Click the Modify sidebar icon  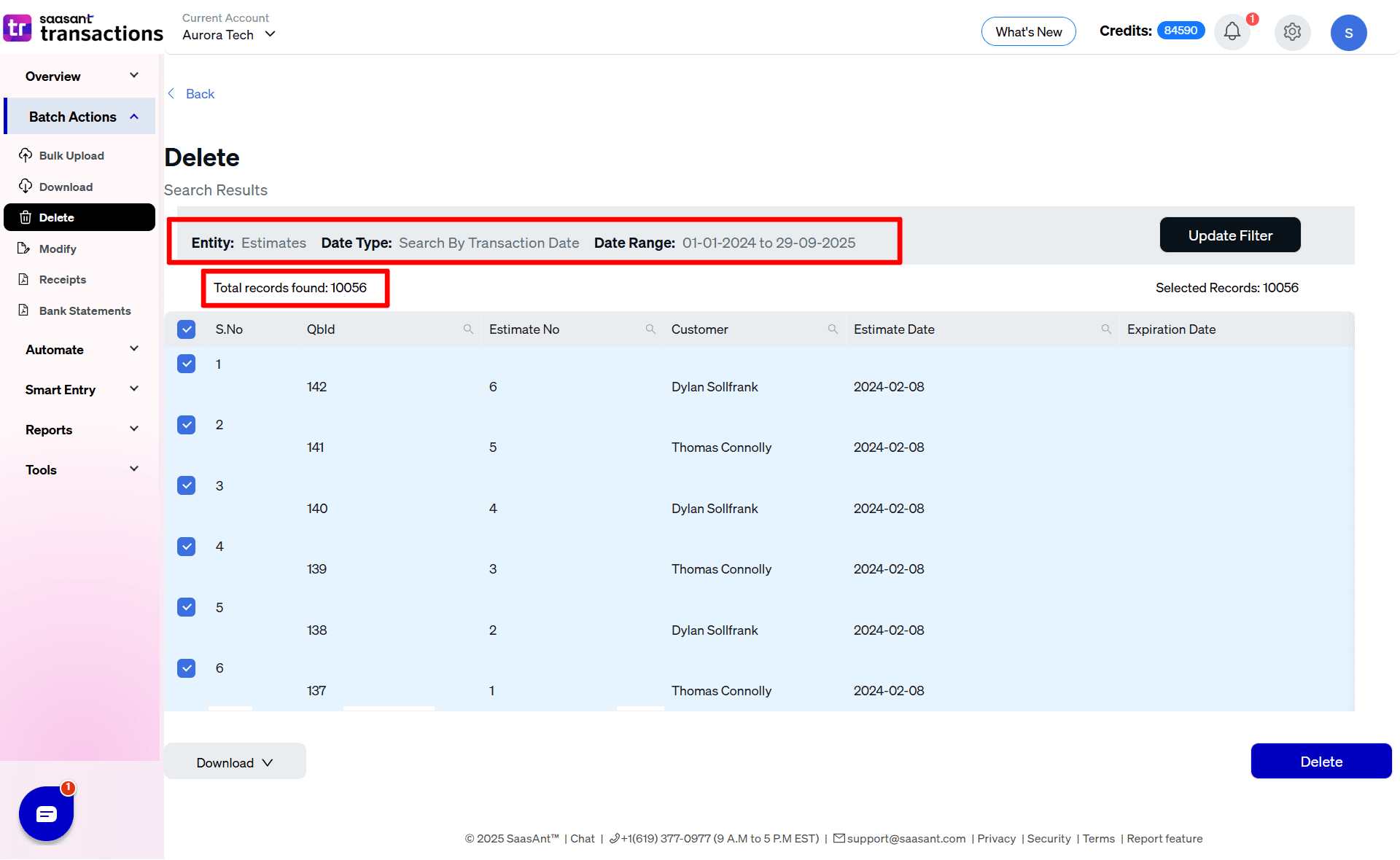click(x=26, y=249)
